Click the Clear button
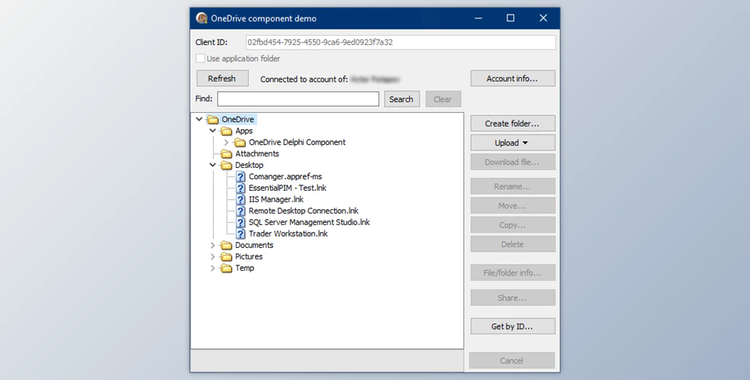The width and height of the screenshot is (750, 380). pos(443,99)
